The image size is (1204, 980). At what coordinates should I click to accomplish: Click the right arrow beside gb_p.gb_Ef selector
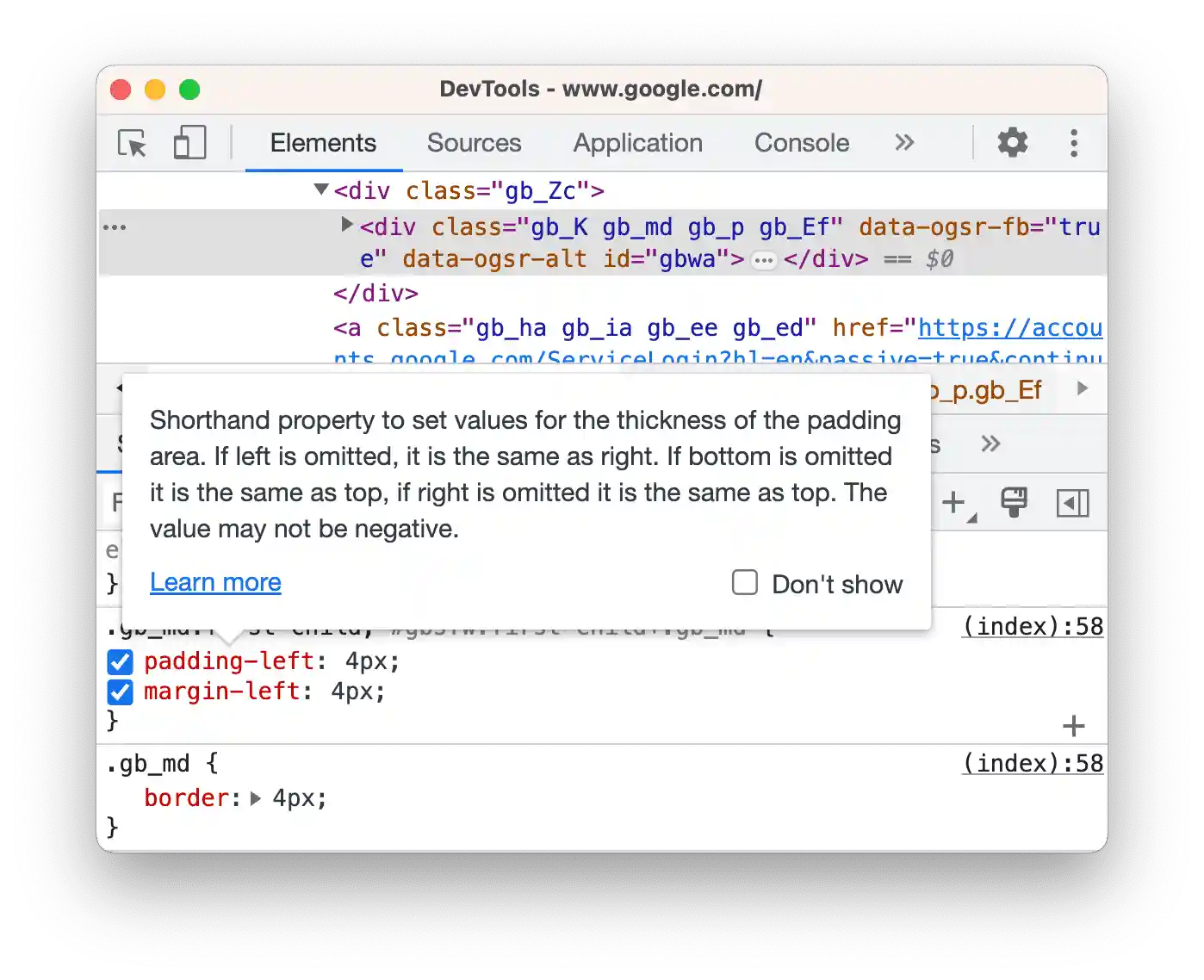click(1083, 389)
